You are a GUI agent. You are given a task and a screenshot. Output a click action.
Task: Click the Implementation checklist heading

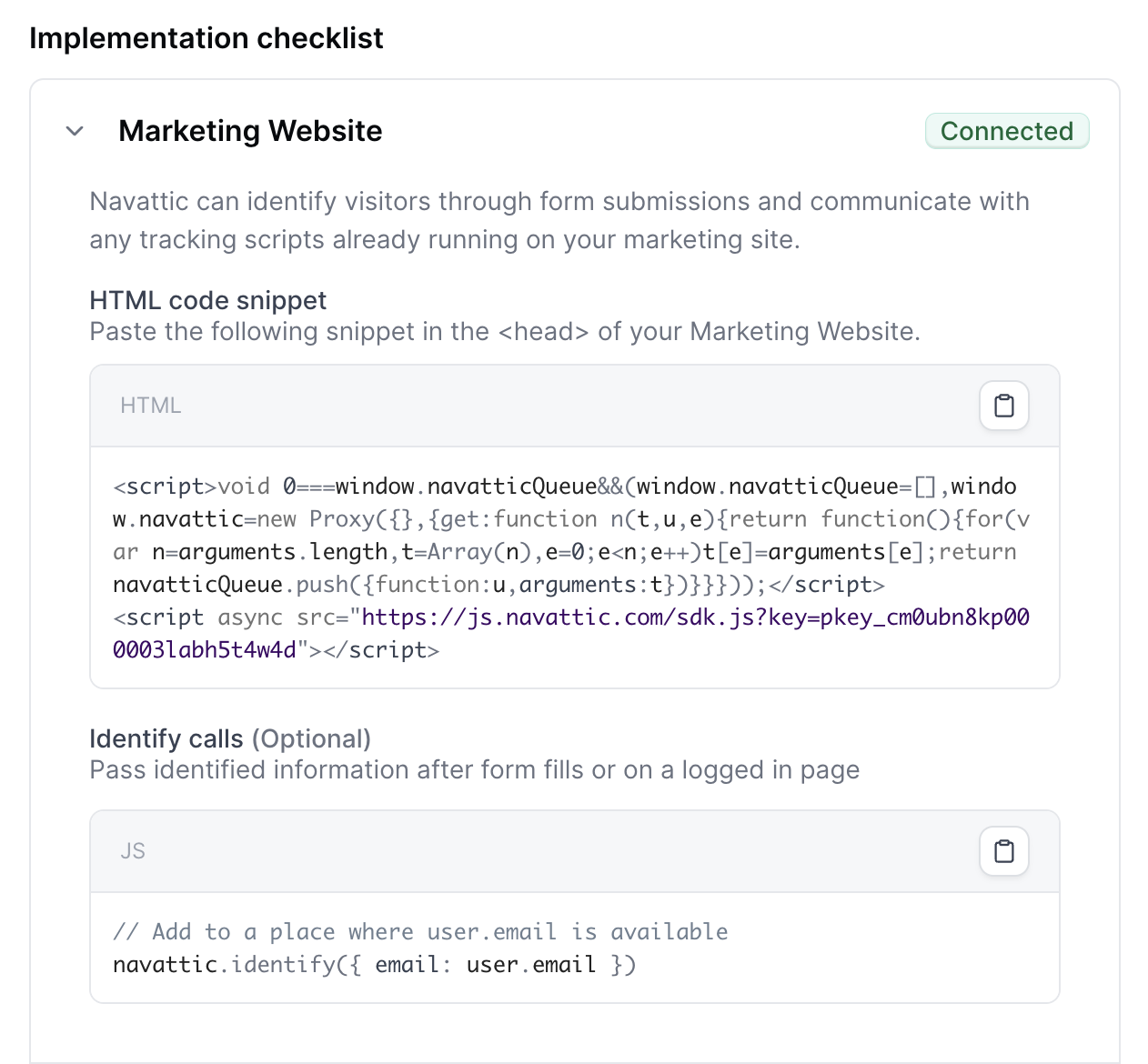pos(206,38)
